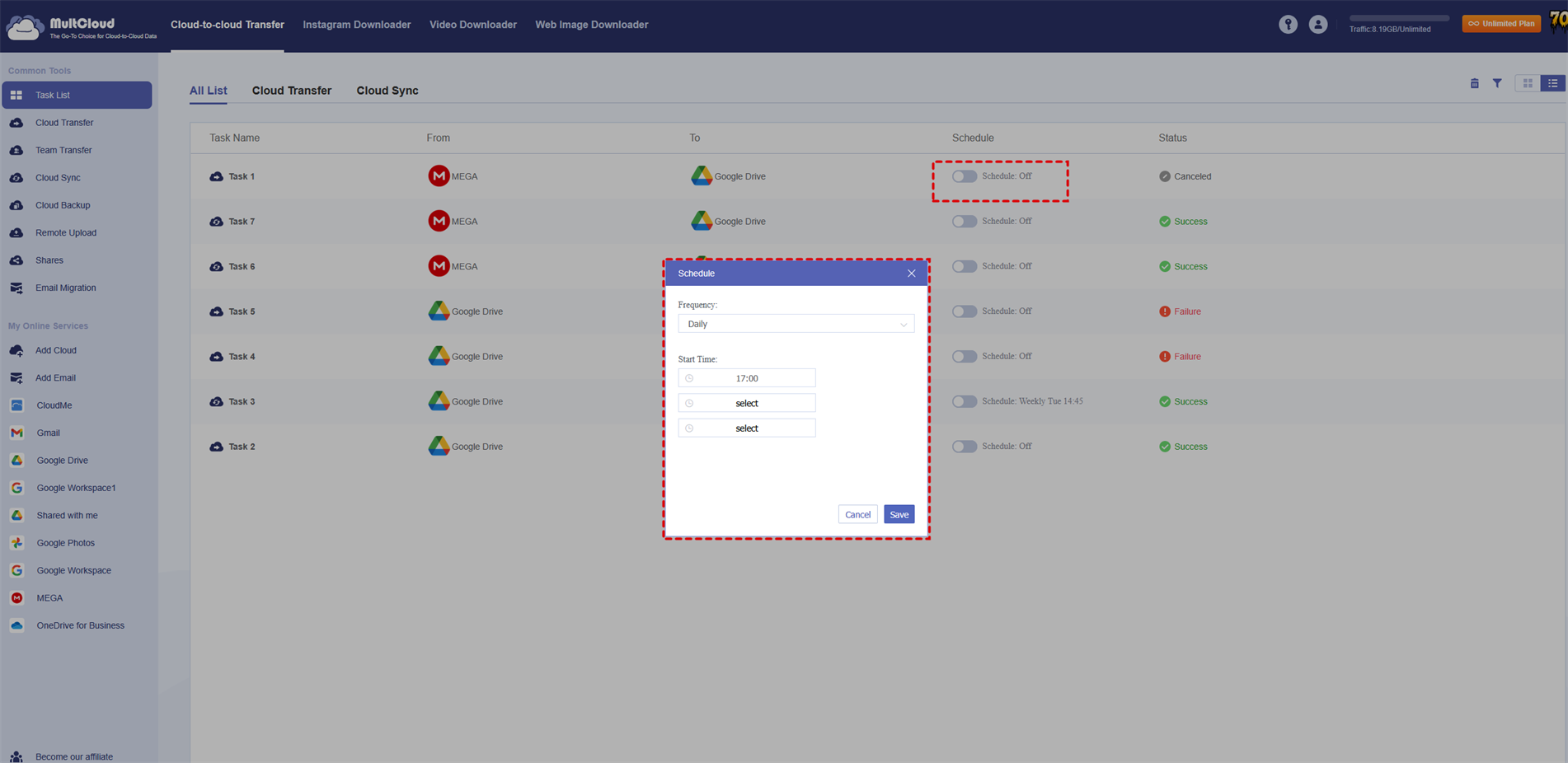This screenshot has height=763, width=1568.
Task: Click the OneDrive for Business icon
Action: (x=16, y=625)
